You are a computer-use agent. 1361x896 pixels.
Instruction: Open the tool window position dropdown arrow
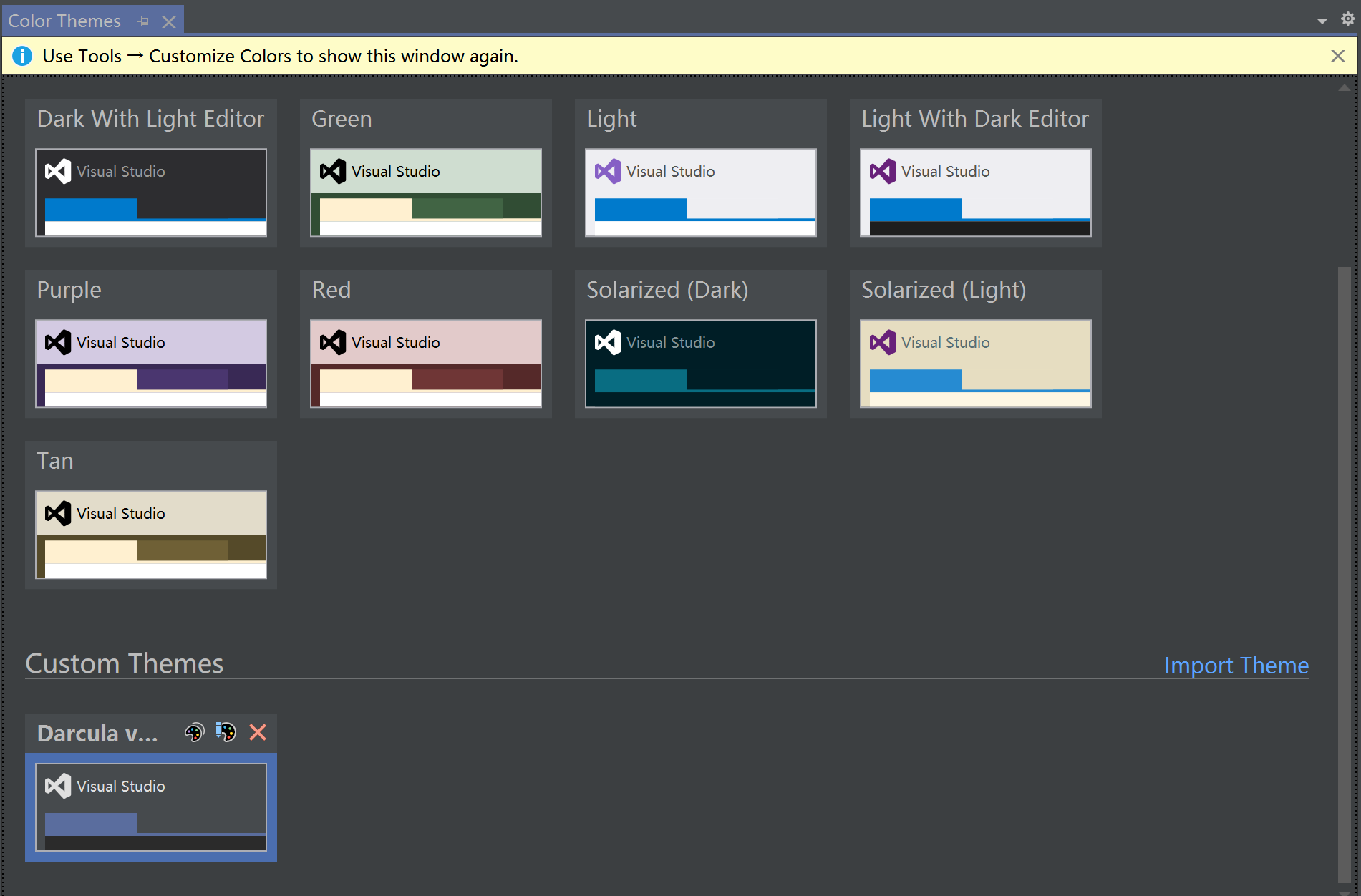click(1322, 21)
